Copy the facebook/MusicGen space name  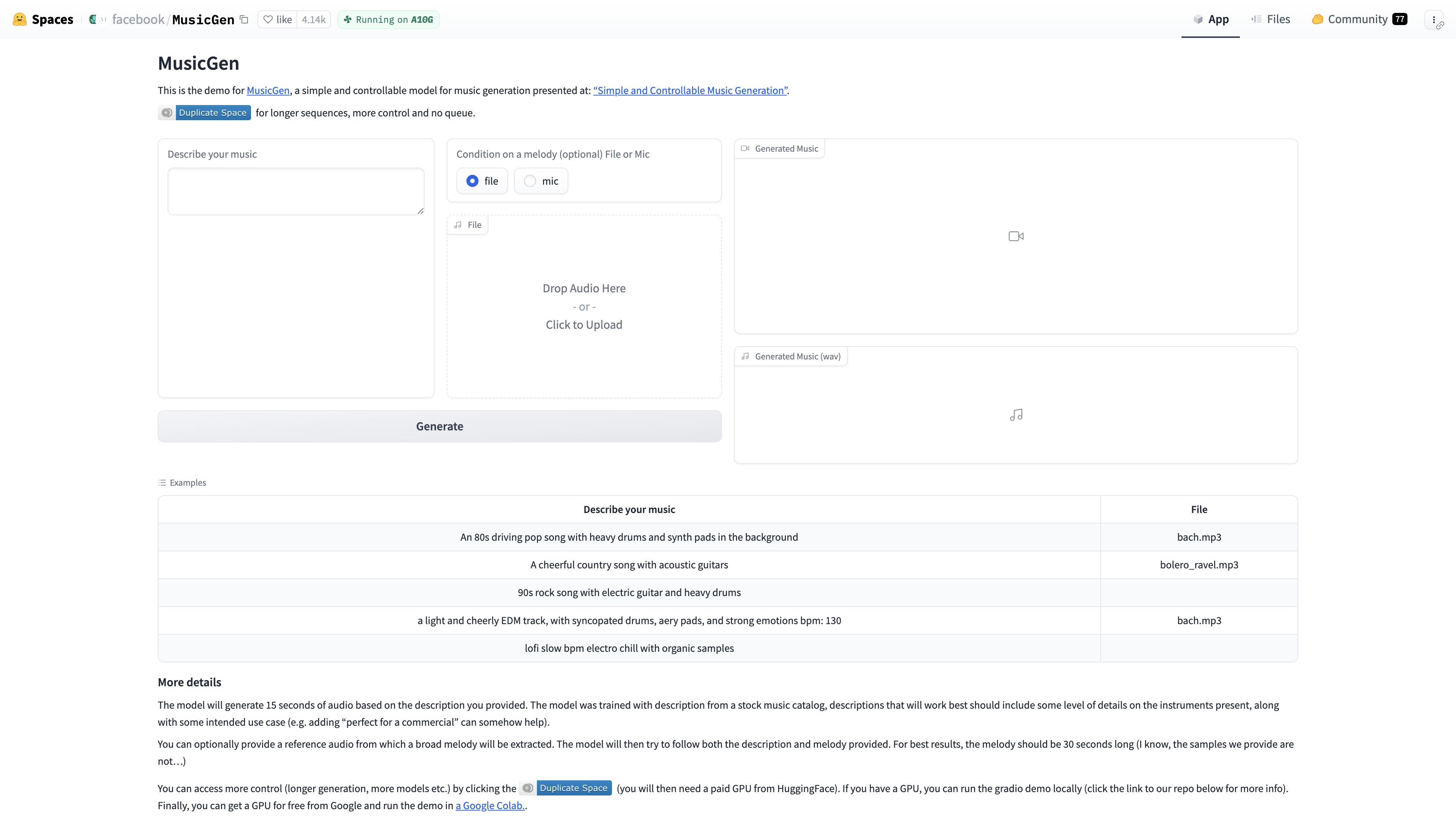244,19
